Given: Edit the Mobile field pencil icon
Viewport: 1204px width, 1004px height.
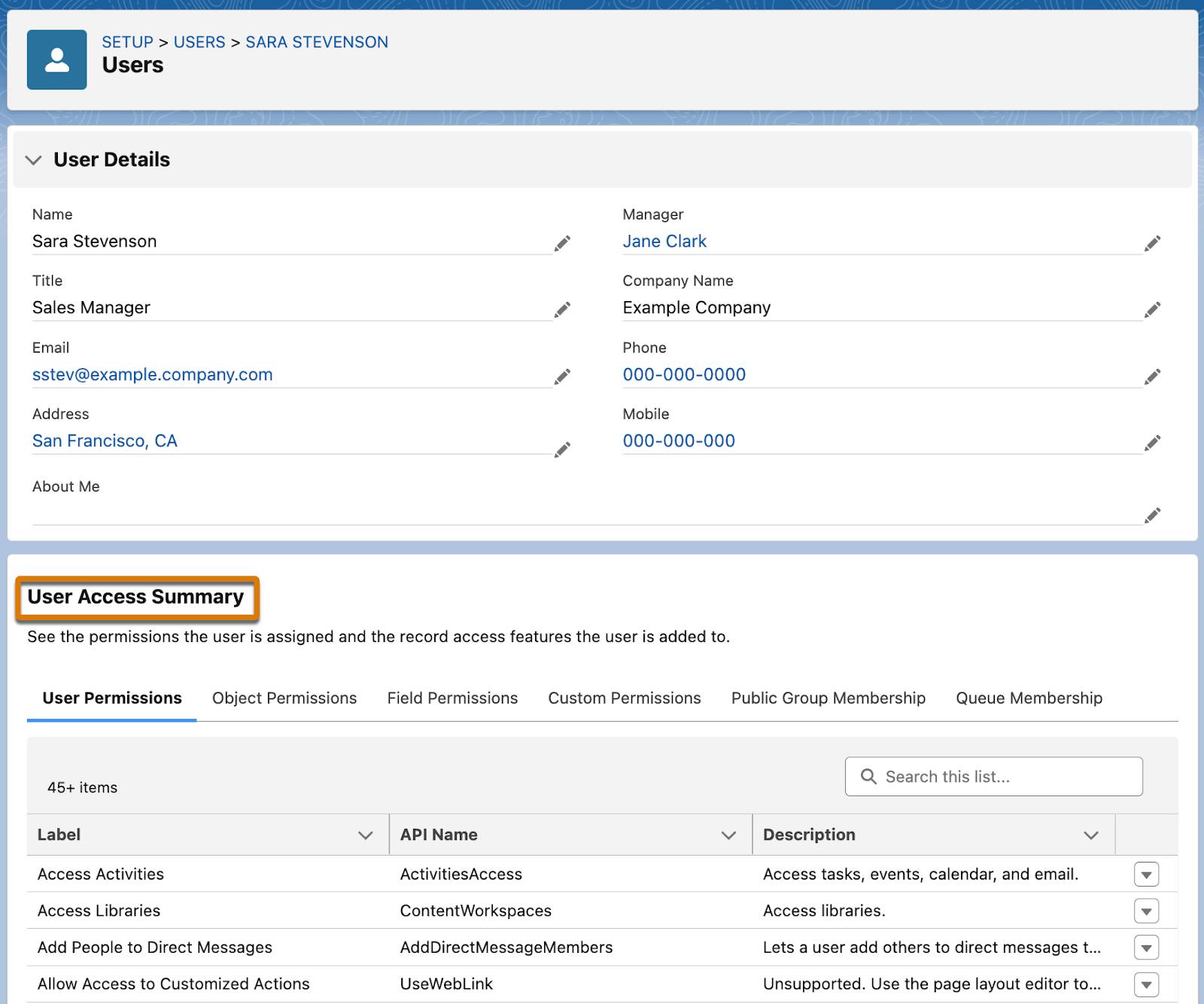Looking at the screenshot, I should (x=1153, y=443).
